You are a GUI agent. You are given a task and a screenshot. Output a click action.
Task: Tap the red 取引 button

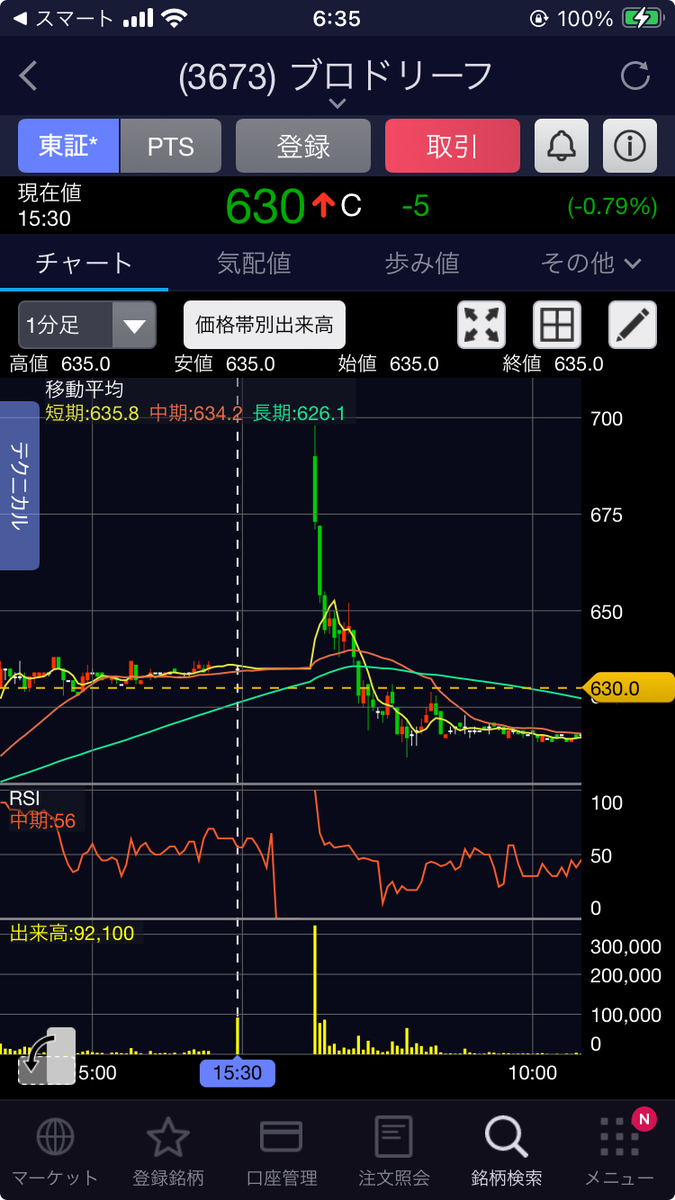452,146
